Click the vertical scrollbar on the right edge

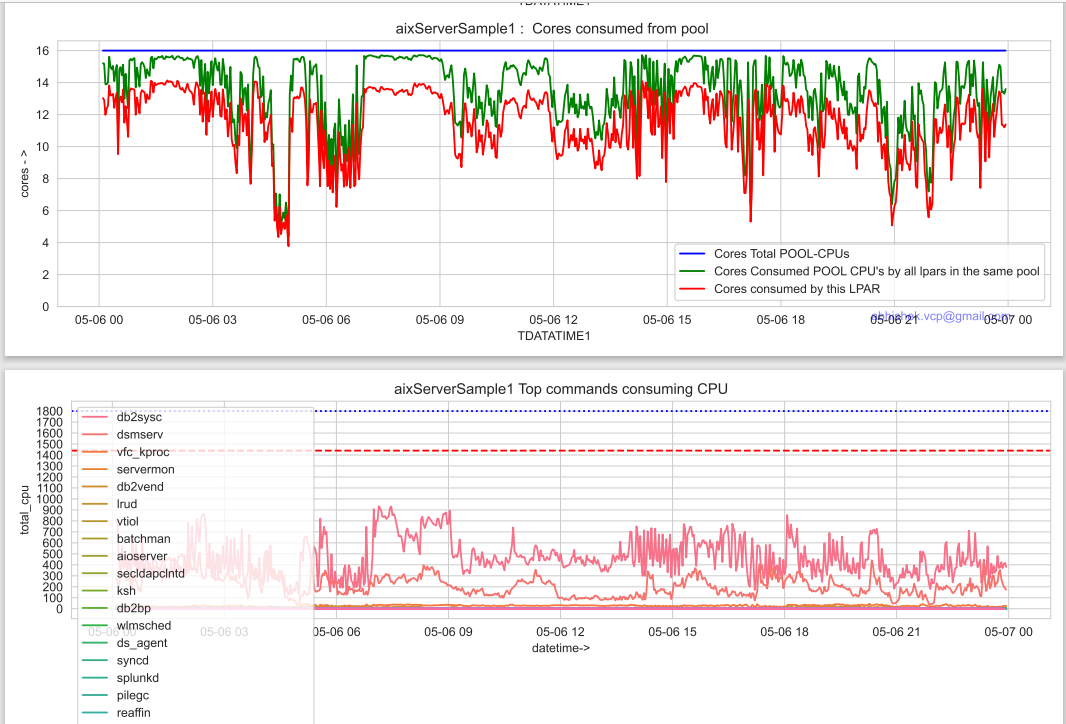pos(1061,360)
